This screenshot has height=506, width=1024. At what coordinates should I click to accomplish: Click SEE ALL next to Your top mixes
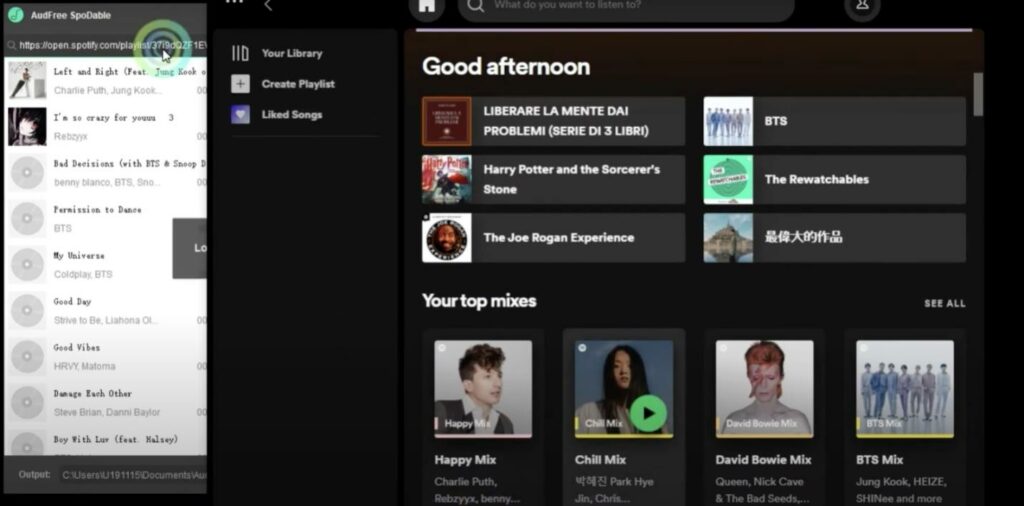(x=944, y=304)
